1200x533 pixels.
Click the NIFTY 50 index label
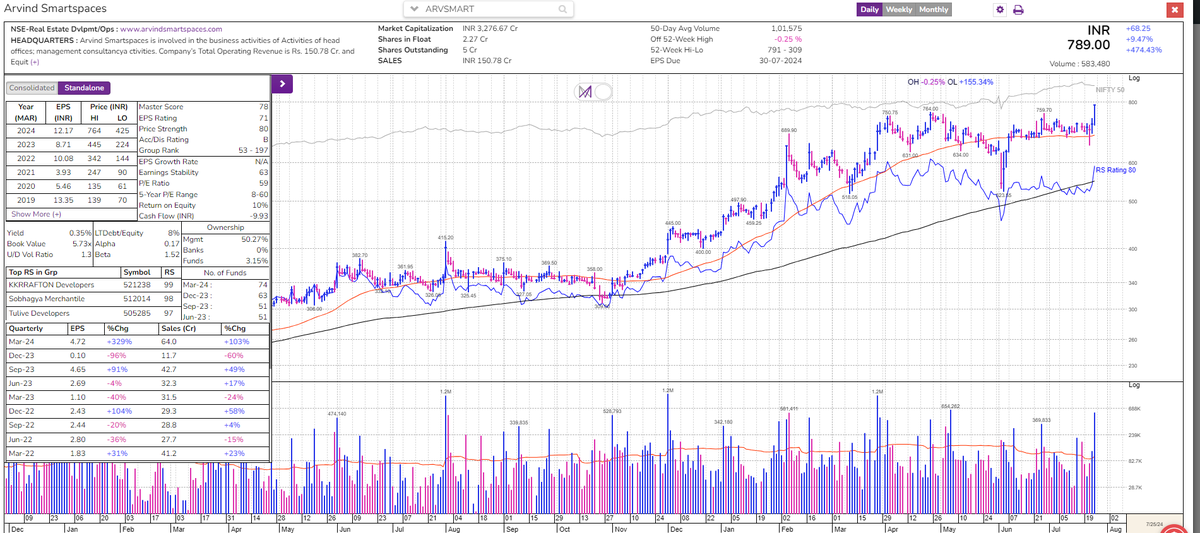(1112, 89)
